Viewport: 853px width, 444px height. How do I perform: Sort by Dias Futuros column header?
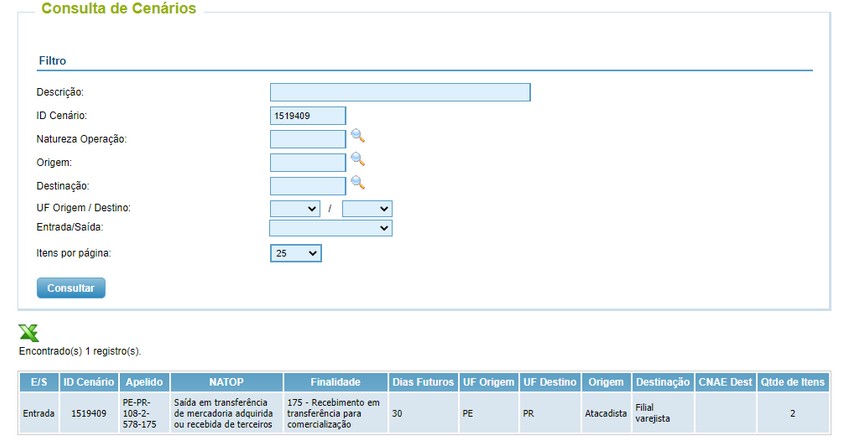click(x=423, y=382)
